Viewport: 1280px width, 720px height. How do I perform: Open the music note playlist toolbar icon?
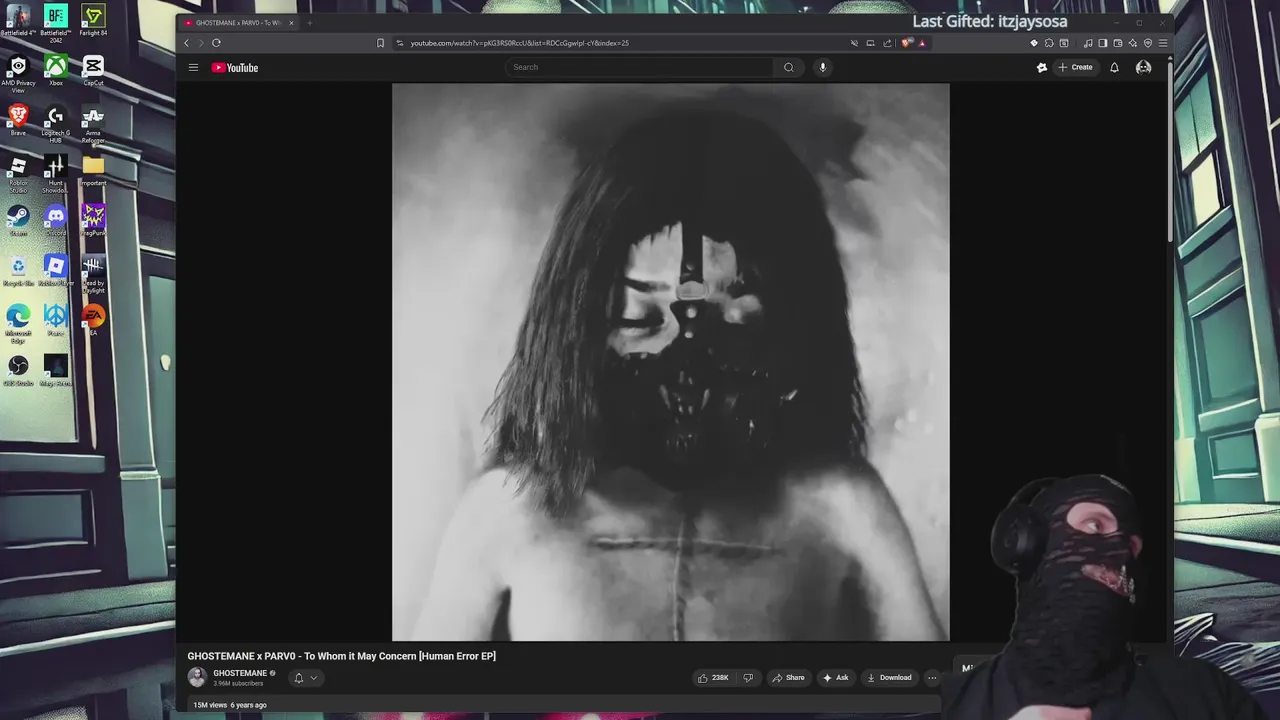tap(1088, 43)
